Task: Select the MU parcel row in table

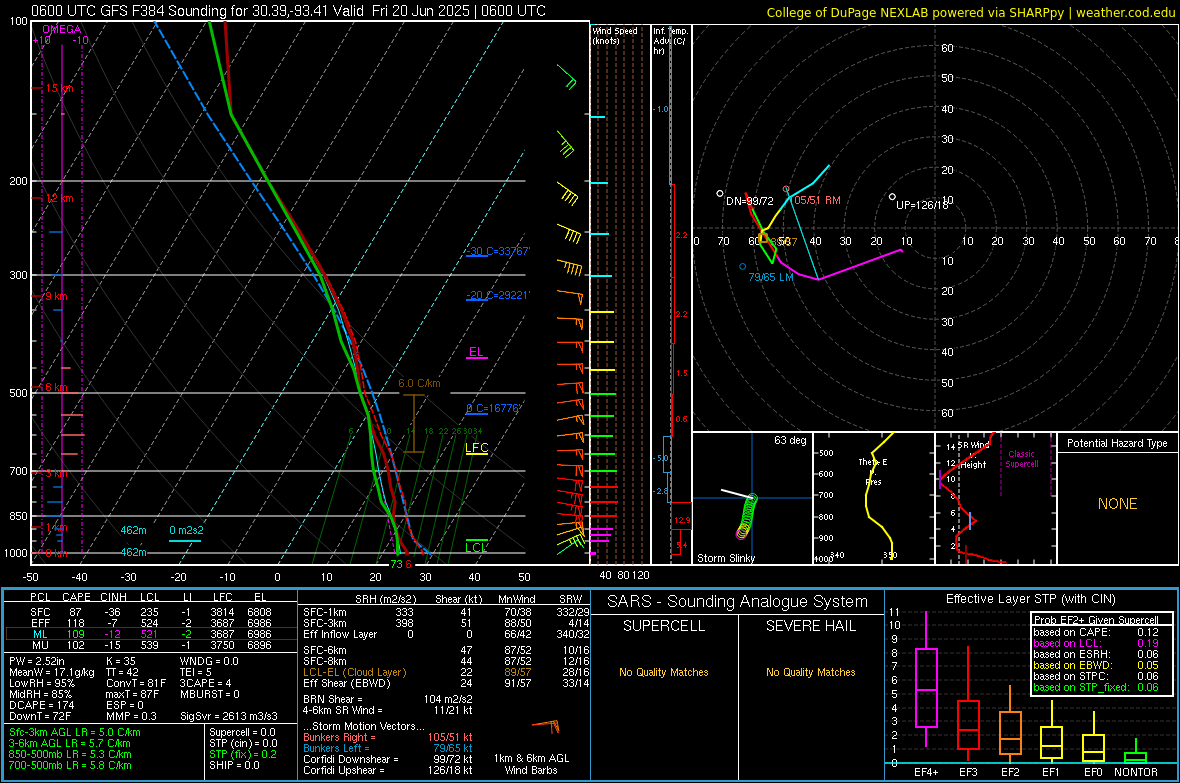Action: coord(150,645)
